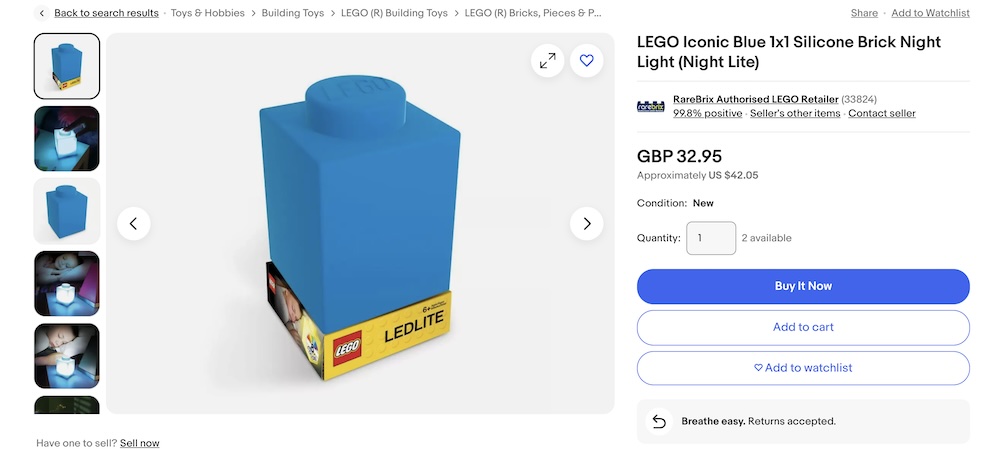Image resolution: width=1000 pixels, height=449 pixels.
Task: Click the Share link at top
Action: [864, 13]
